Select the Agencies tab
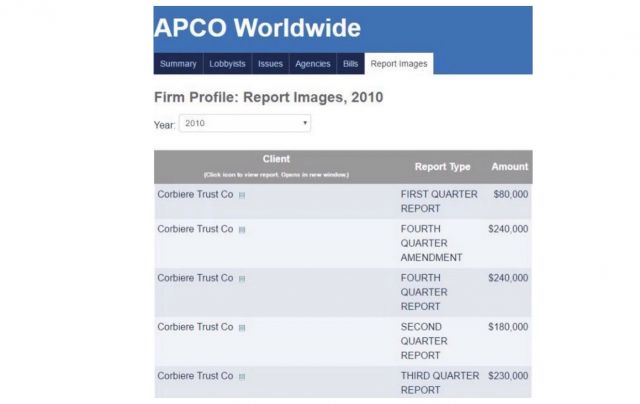Viewport: 640px width, 404px height. pyautogui.click(x=312, y=64)
